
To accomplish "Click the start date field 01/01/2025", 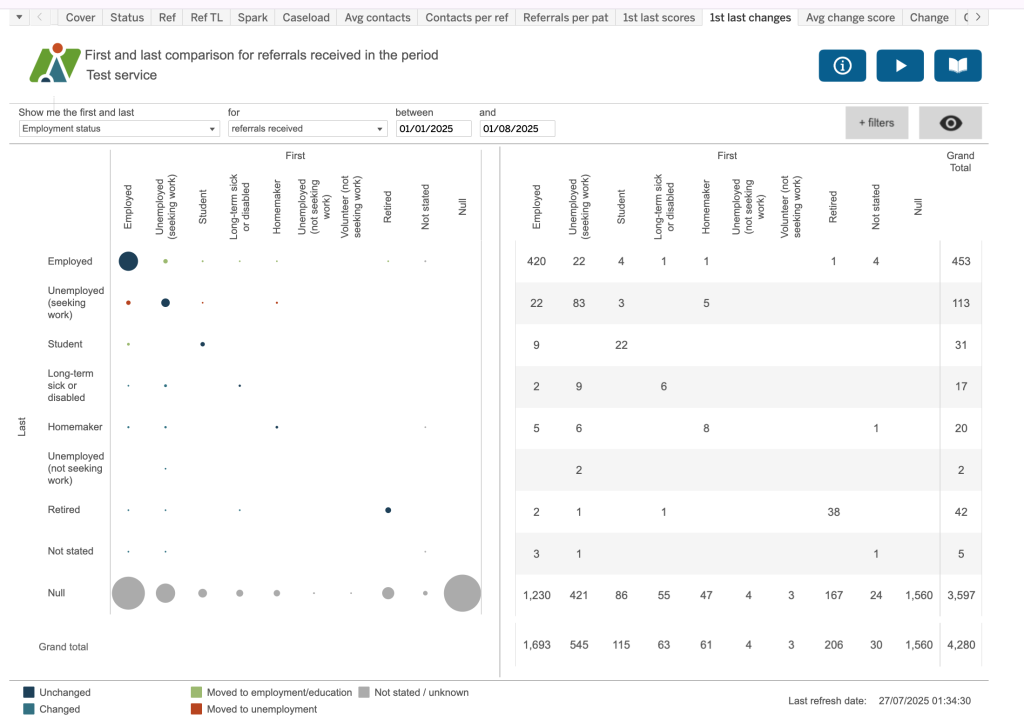I will coord(433,129).
